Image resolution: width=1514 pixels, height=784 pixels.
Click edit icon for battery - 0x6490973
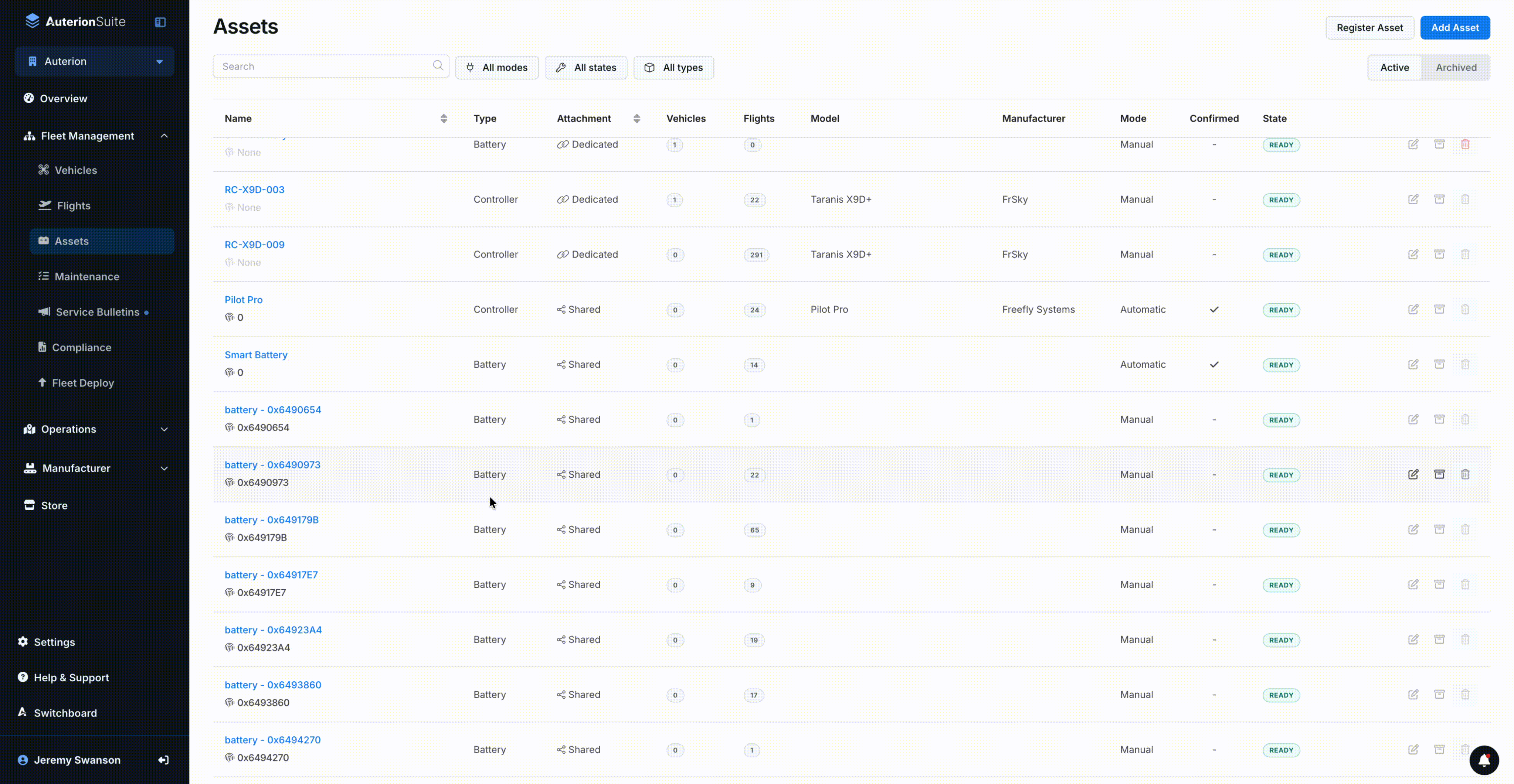click(x=1413, y=474)
